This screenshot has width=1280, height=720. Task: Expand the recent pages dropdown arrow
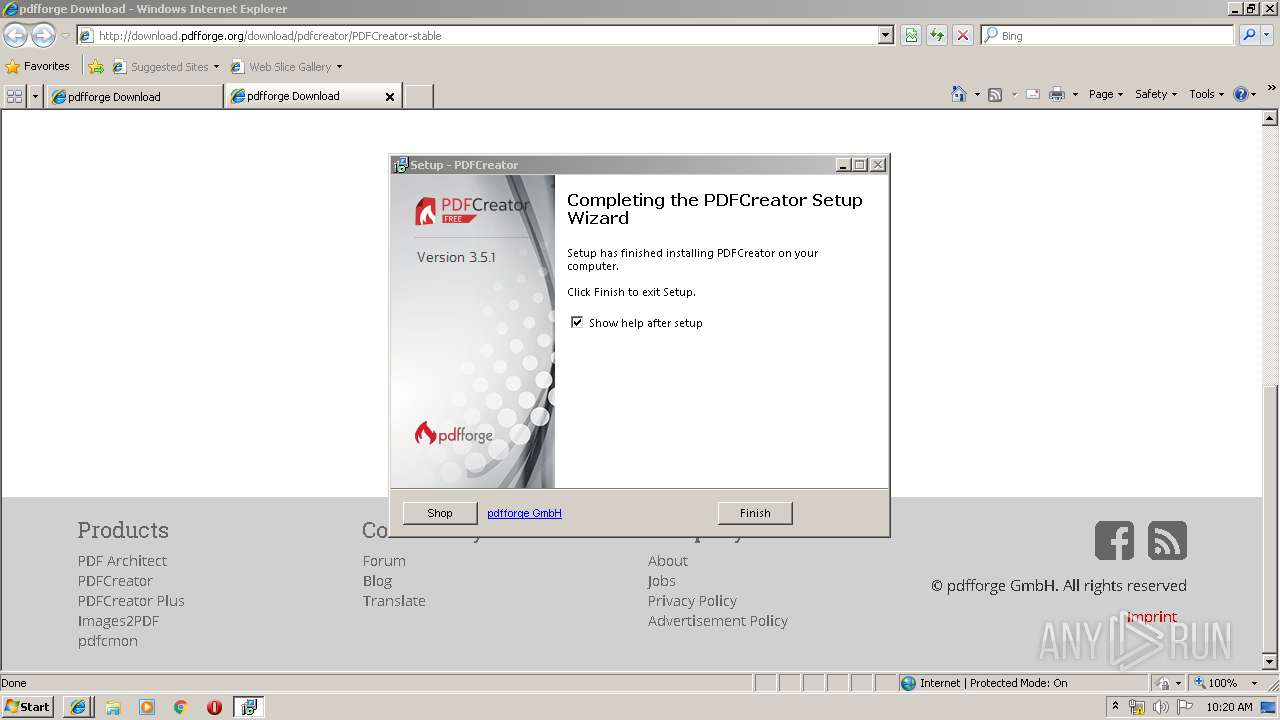coord(65,36)
